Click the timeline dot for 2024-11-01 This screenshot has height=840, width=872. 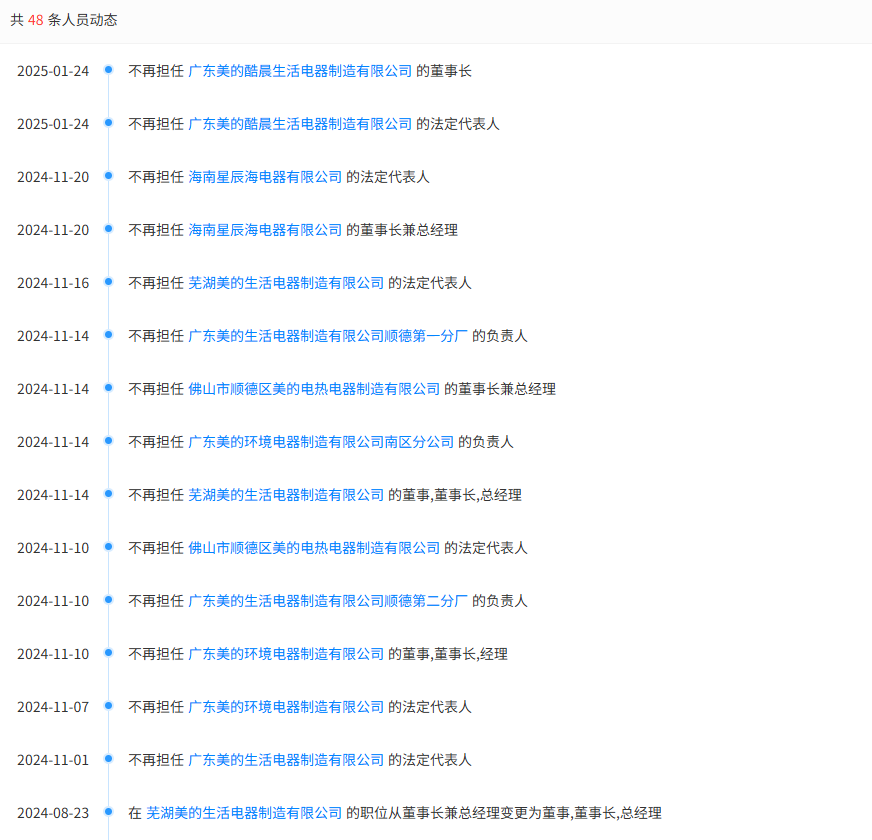point(108,759)
